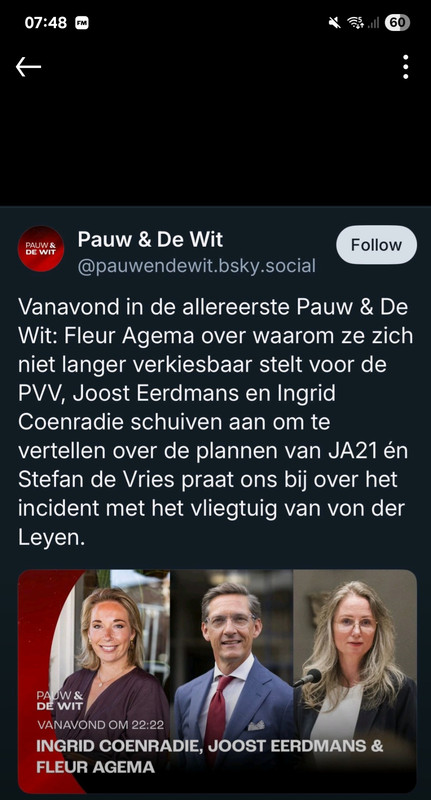Tap the 'Vanavond om 22:22' text
The height and width of the screenshot is (800, 431).
100,724
